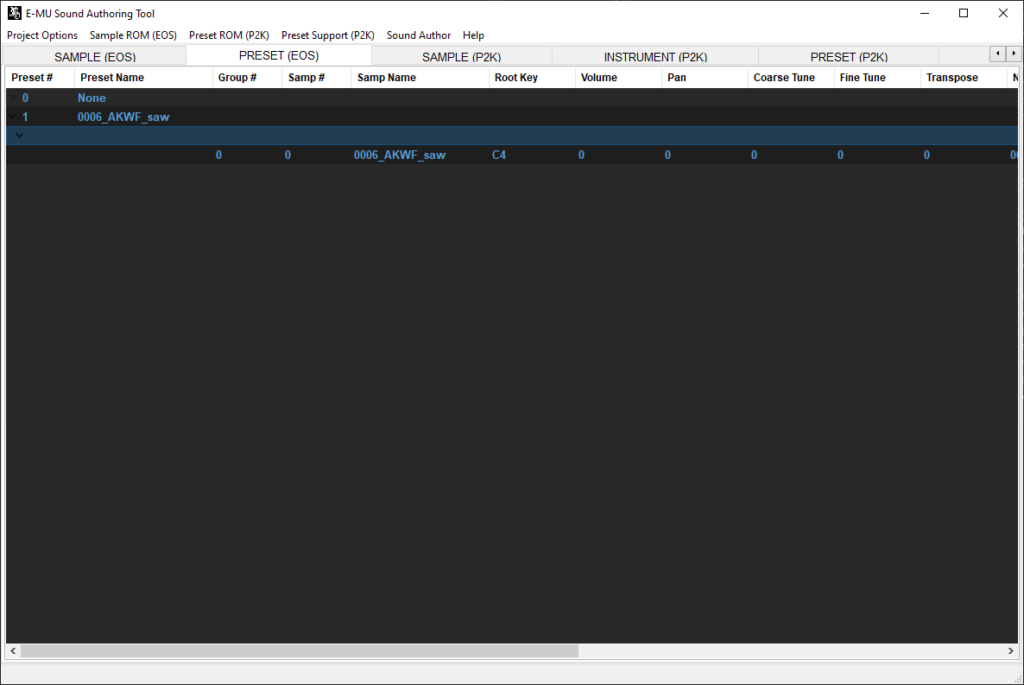Open the Sound Author menu
The image size is (1024, 685).
pos(419,35)
